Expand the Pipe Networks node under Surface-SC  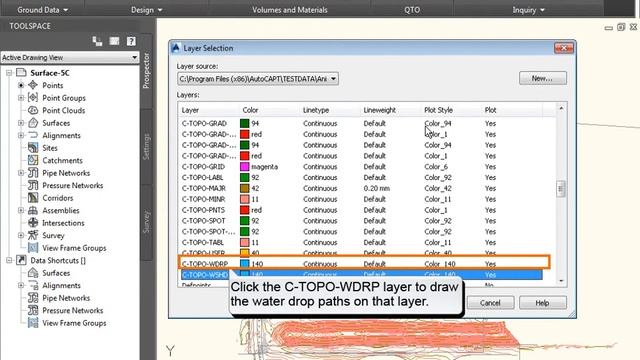pyautogui.click(x=21, y=173)
